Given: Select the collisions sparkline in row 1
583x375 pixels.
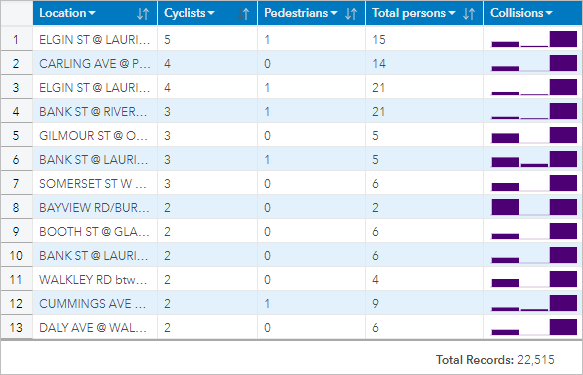Looking at the screenshot, I should 534,39.
